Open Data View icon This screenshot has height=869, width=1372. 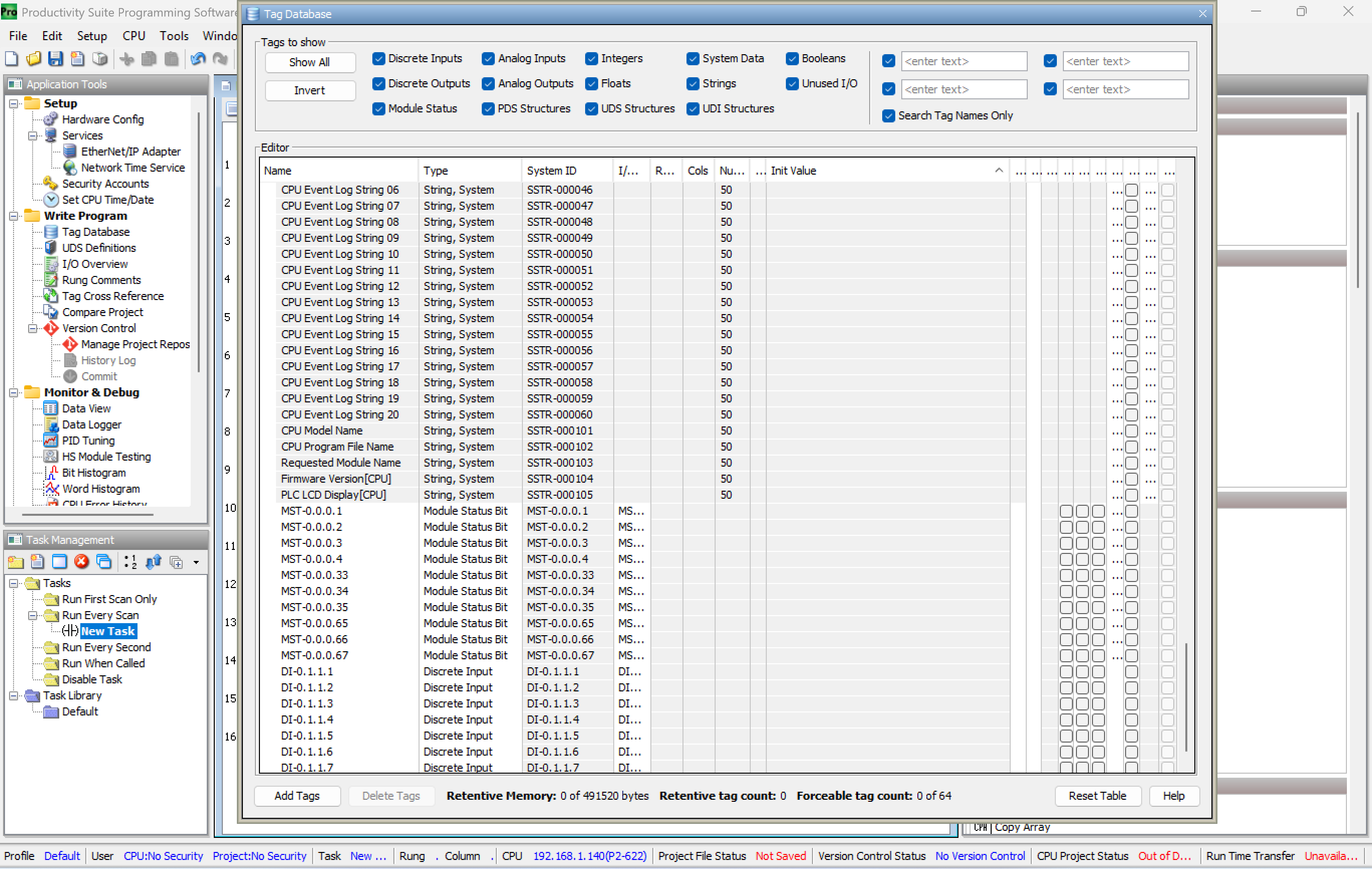(51, 408)
